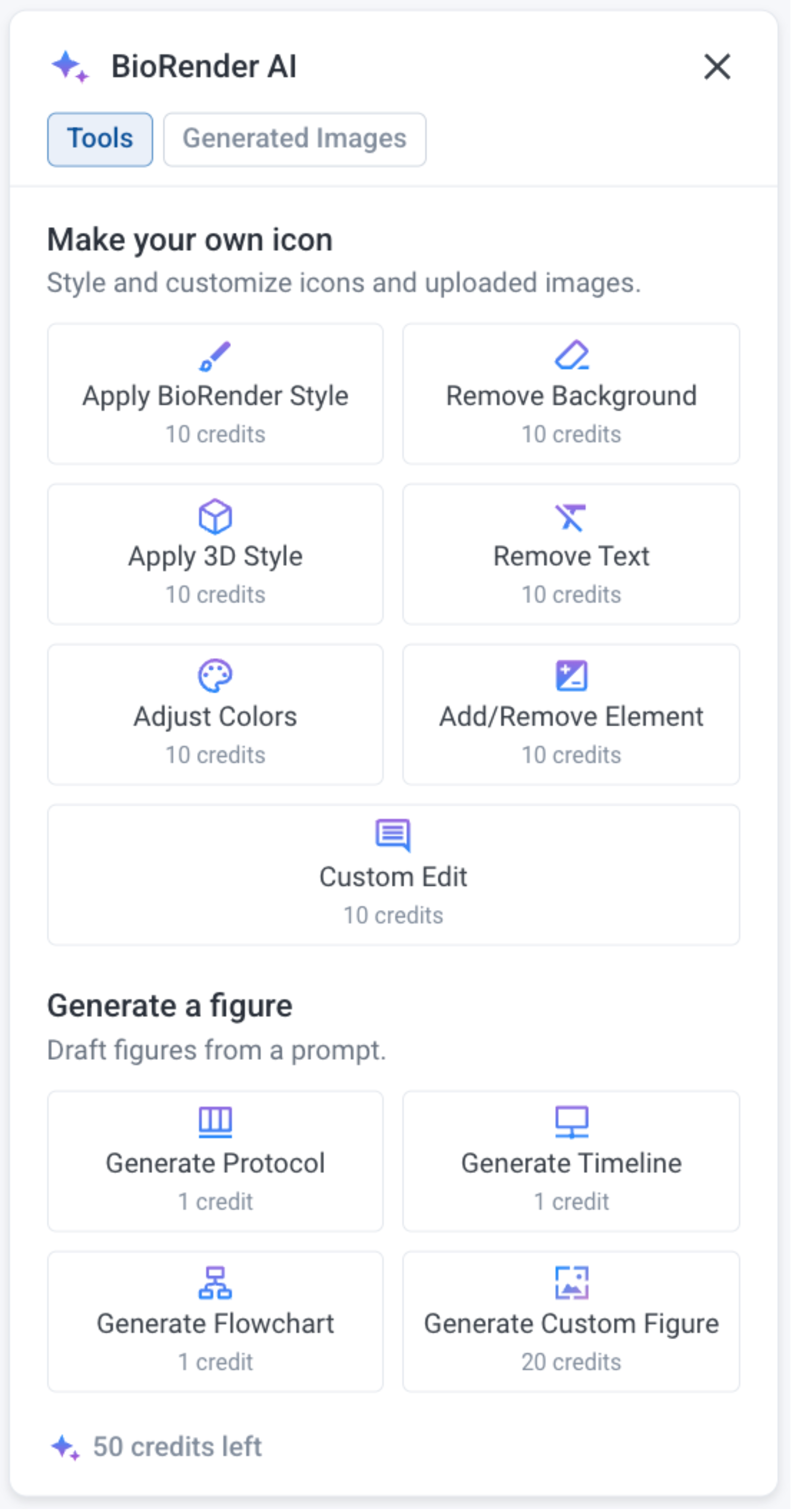Open the Generated Images tab
Image resolution: width=793 pixels, height=1512 pixels.
click(x=295, y=139)
